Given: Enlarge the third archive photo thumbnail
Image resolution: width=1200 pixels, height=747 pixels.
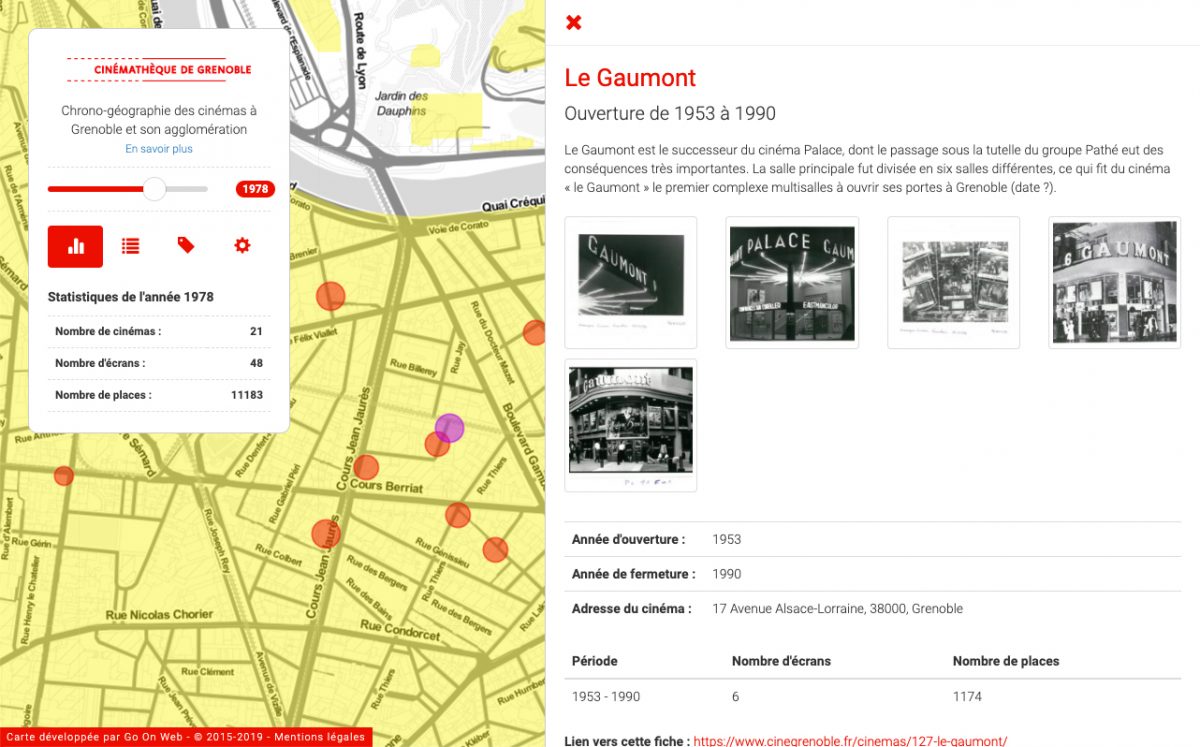Looking at the screenshot, I should click(x=953, y=282).
